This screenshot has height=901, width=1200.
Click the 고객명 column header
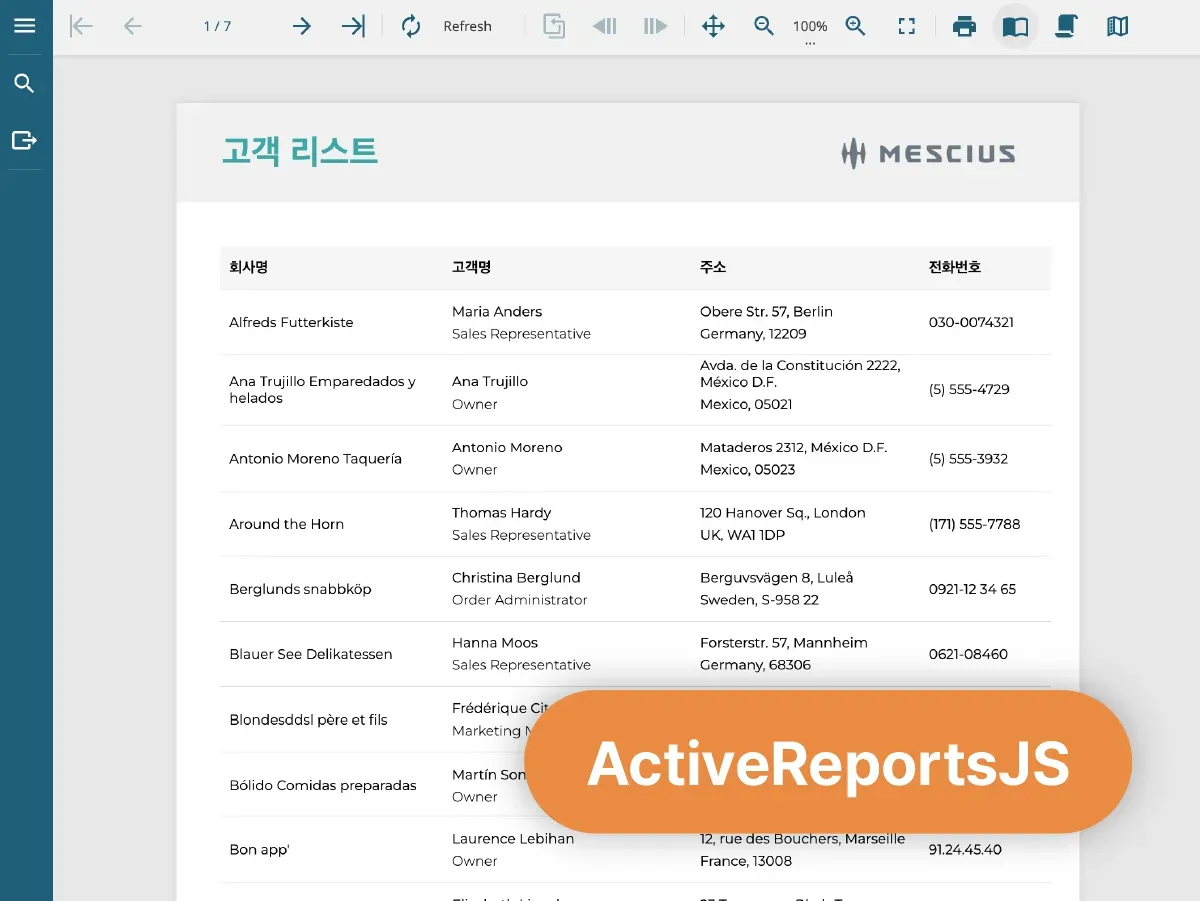click(471, 267)
